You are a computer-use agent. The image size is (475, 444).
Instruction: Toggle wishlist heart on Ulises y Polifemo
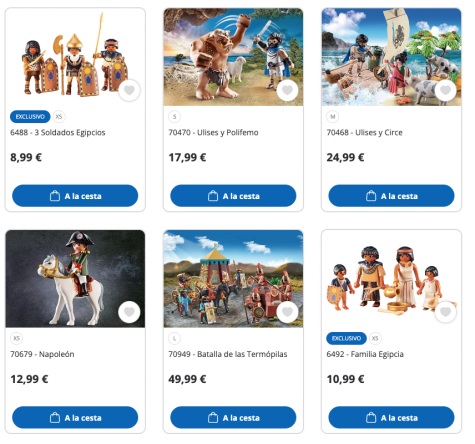coord(287,90)
